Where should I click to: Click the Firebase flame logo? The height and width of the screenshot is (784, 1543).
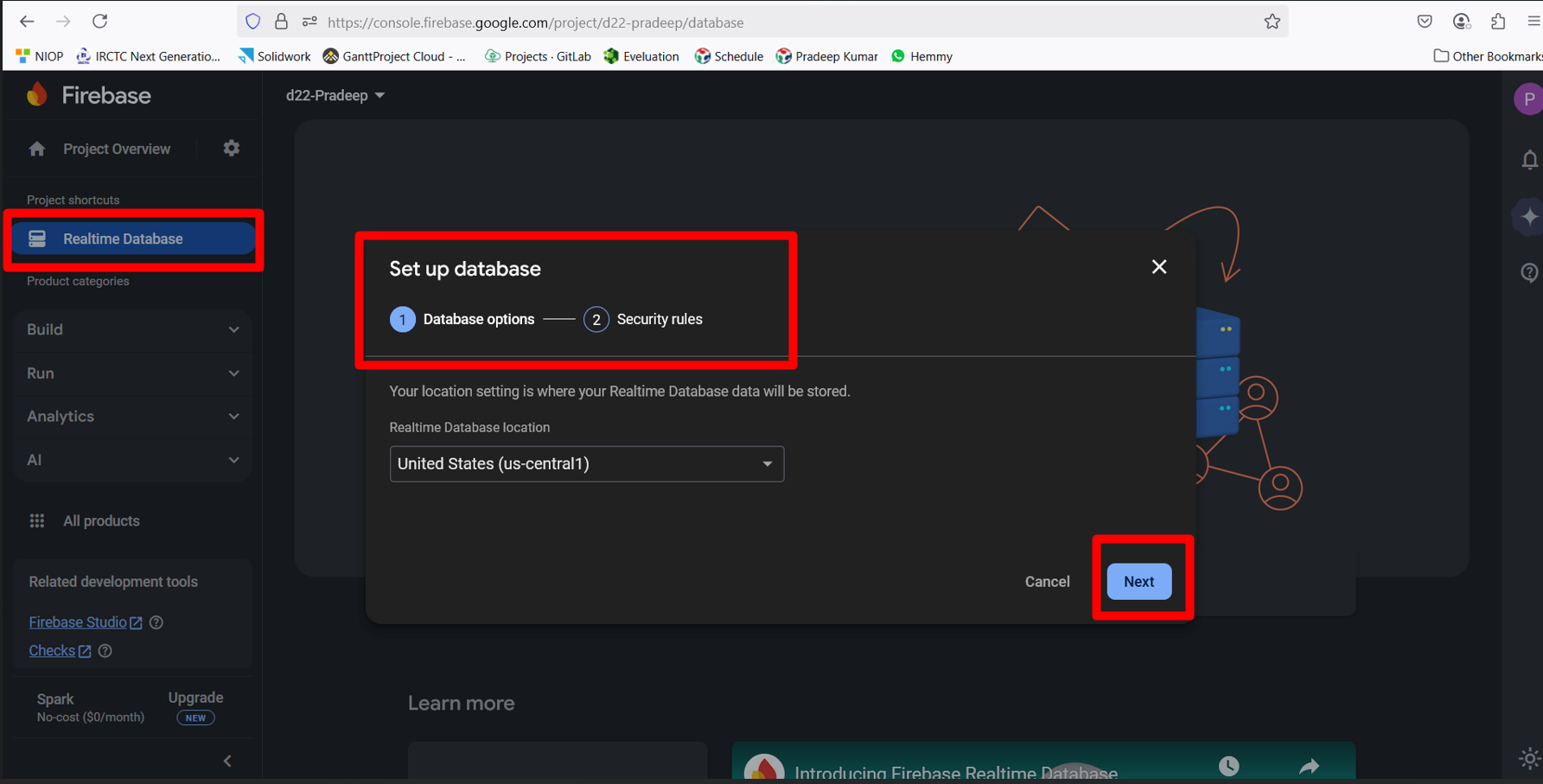tap(37, 94)
